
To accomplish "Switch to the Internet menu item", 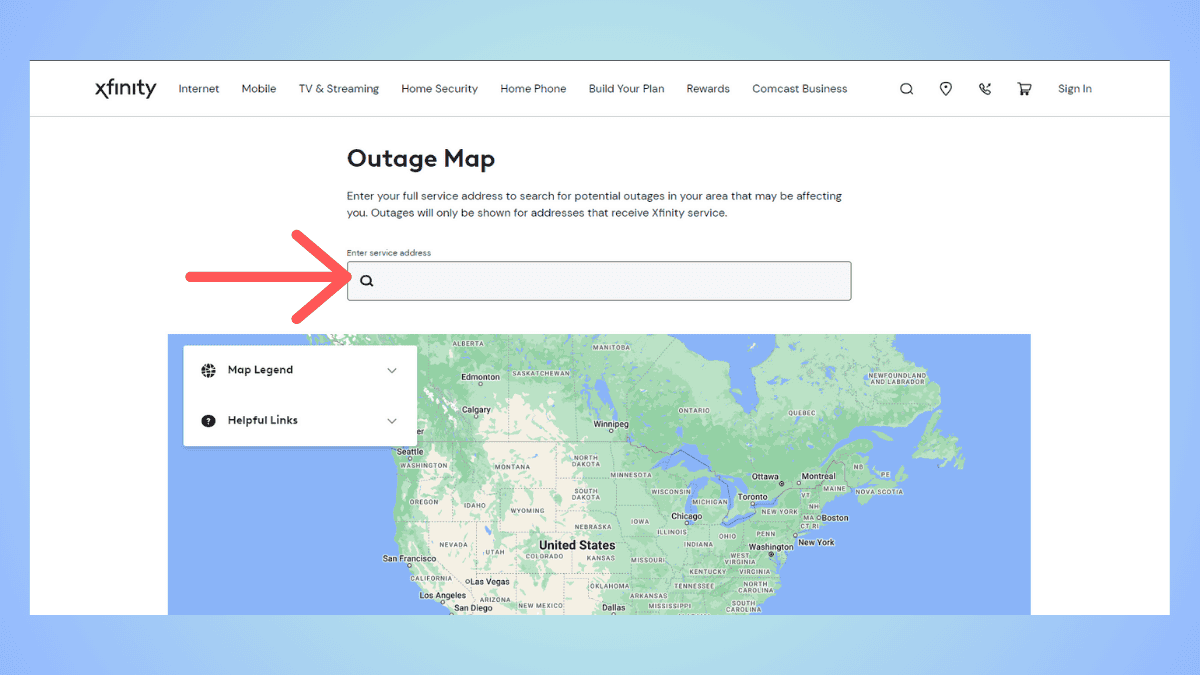I will point(198,88).
